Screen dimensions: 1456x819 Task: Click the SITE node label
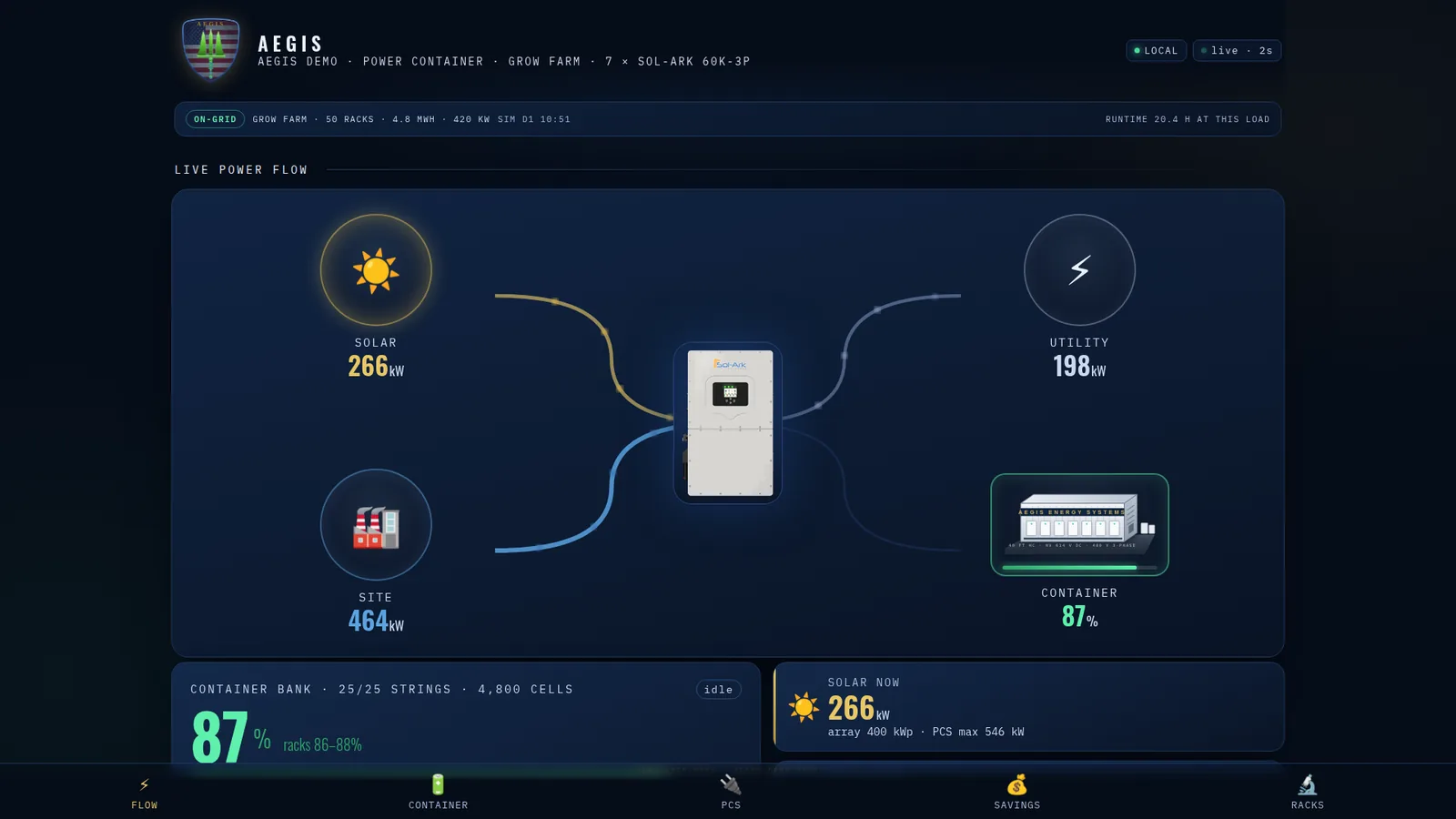click(376, 598)
